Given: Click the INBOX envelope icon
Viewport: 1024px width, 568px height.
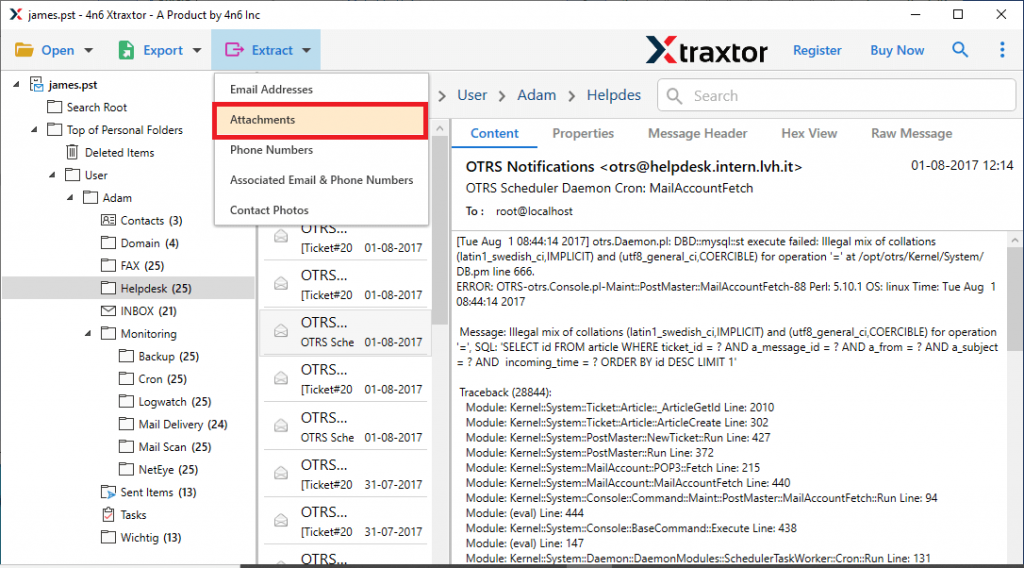Looking at the screenshot, I should click(109, 311).
